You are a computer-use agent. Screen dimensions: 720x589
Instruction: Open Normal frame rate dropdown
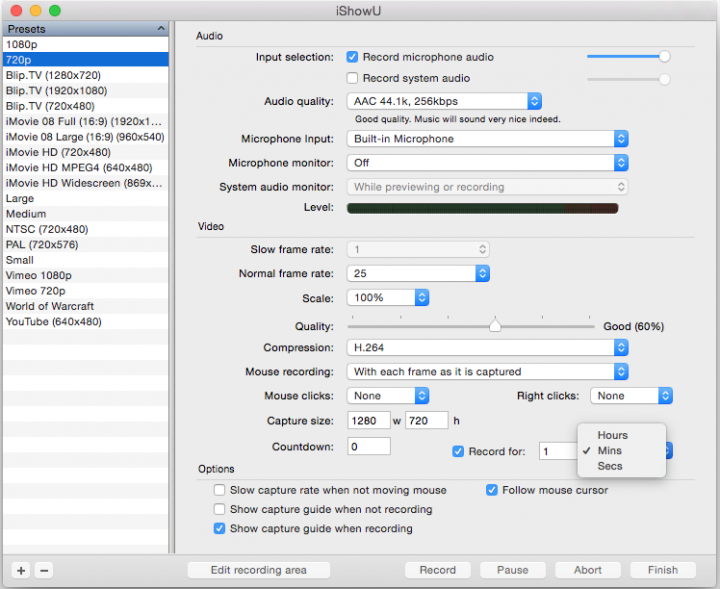[x=418, y=273]
